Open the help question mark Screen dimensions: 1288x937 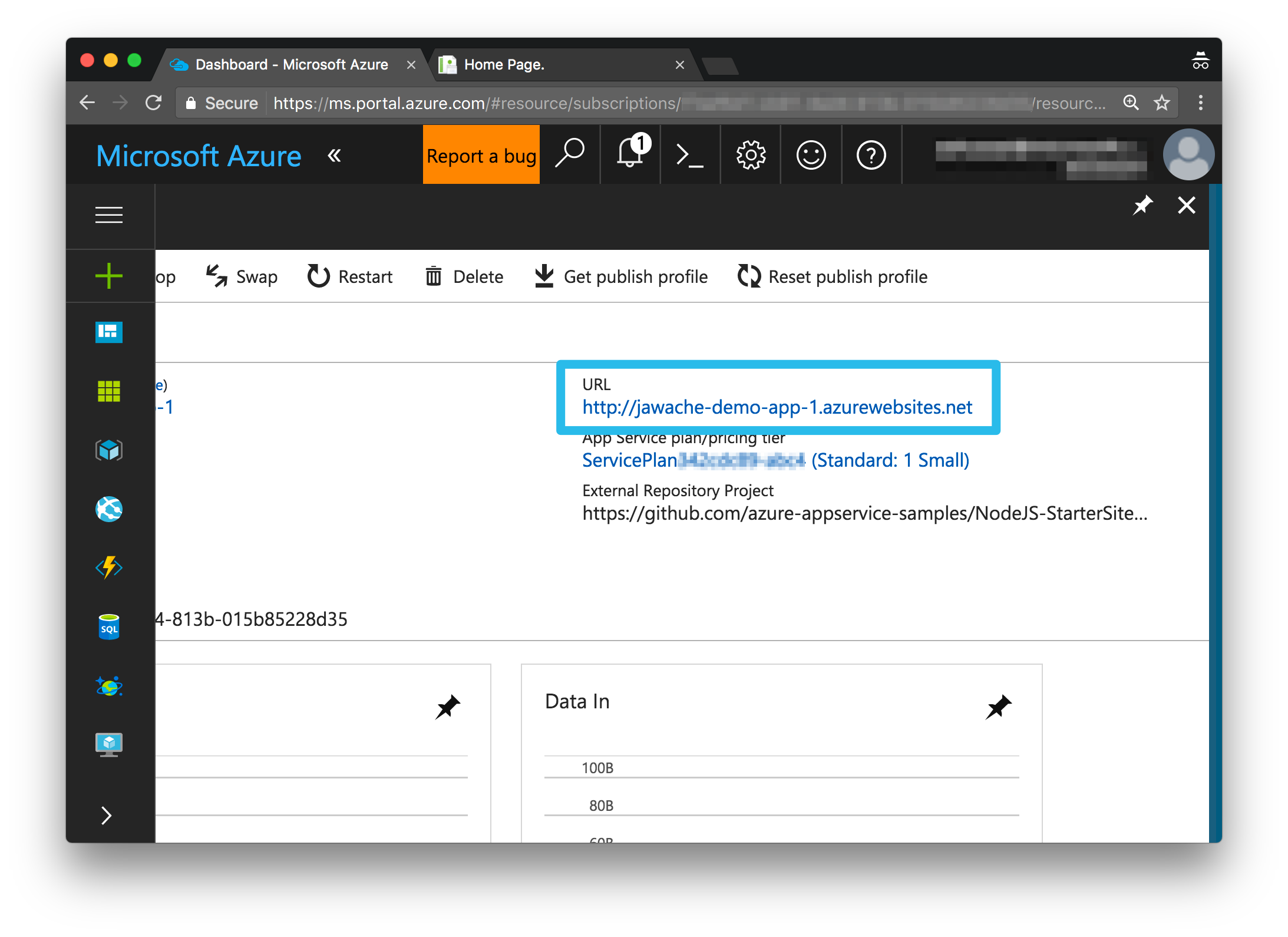point(871,155)
